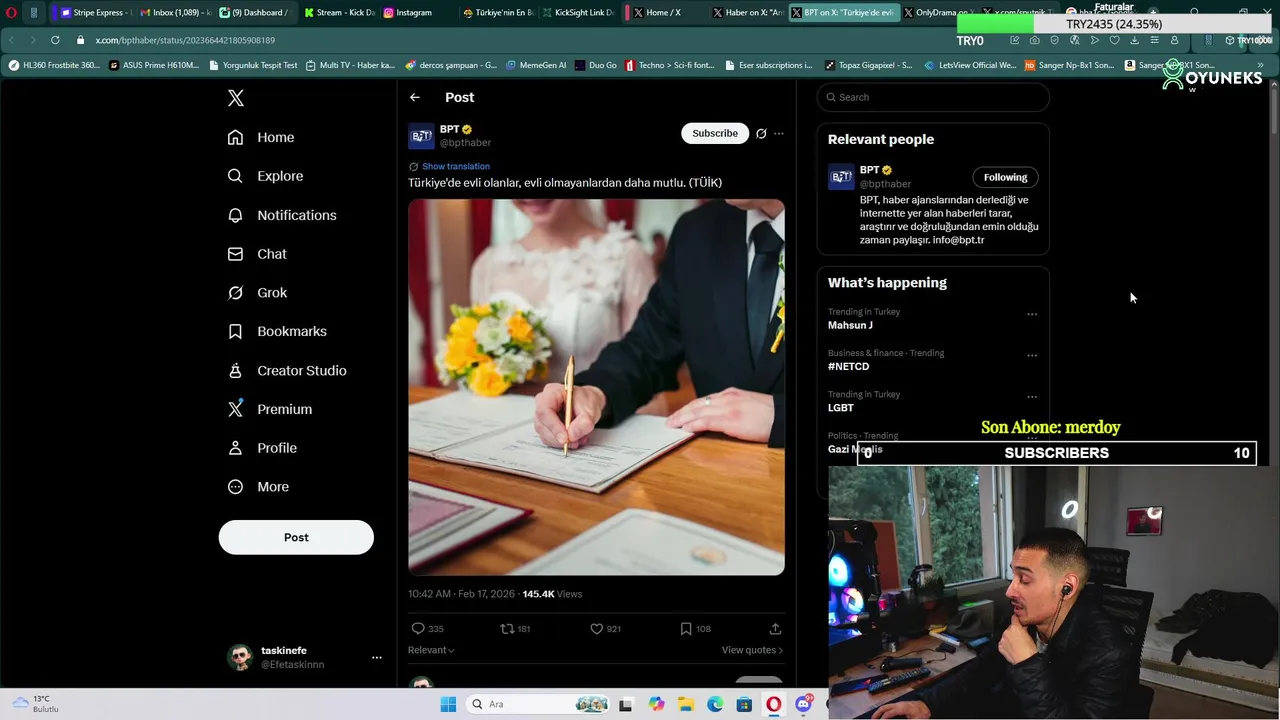Open the ASUS Prime H610M bookmark
This screenshot has height=720, width=1280.
[154, 65]
